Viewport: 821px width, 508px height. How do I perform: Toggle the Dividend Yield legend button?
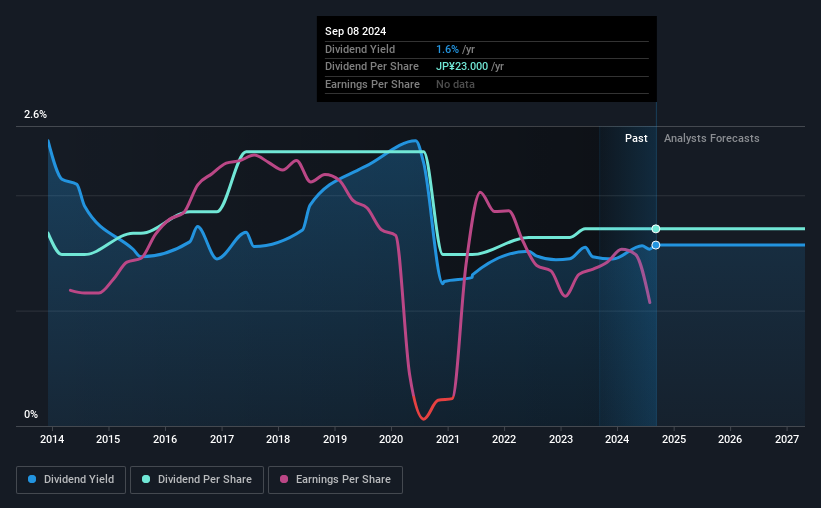[71, 480]
